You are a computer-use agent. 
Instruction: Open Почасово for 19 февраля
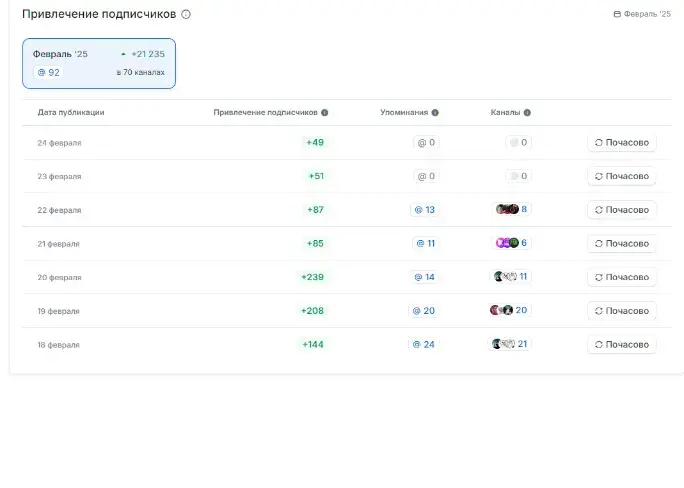click(x=622, y=311)
